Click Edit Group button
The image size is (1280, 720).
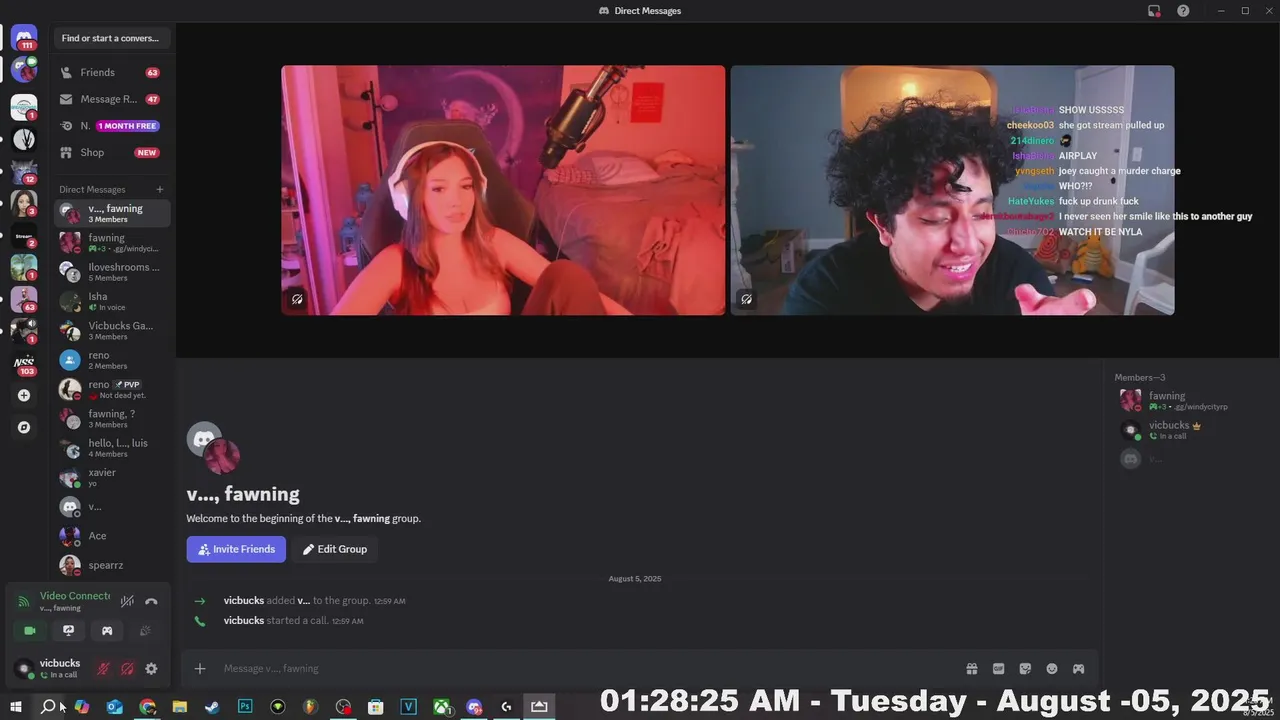click(335, 549)
